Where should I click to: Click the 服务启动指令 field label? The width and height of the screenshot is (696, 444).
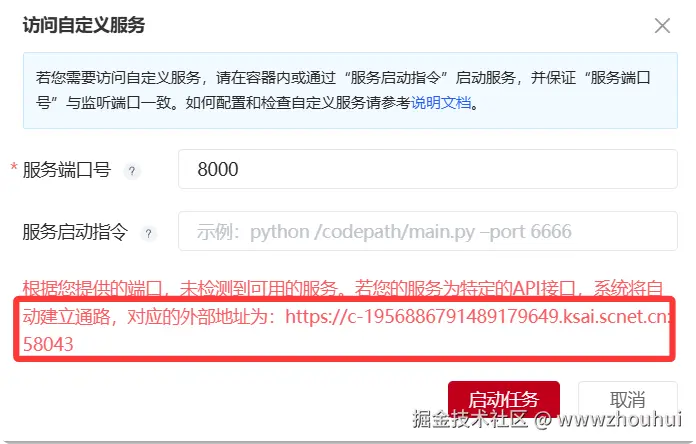[75, 232]
